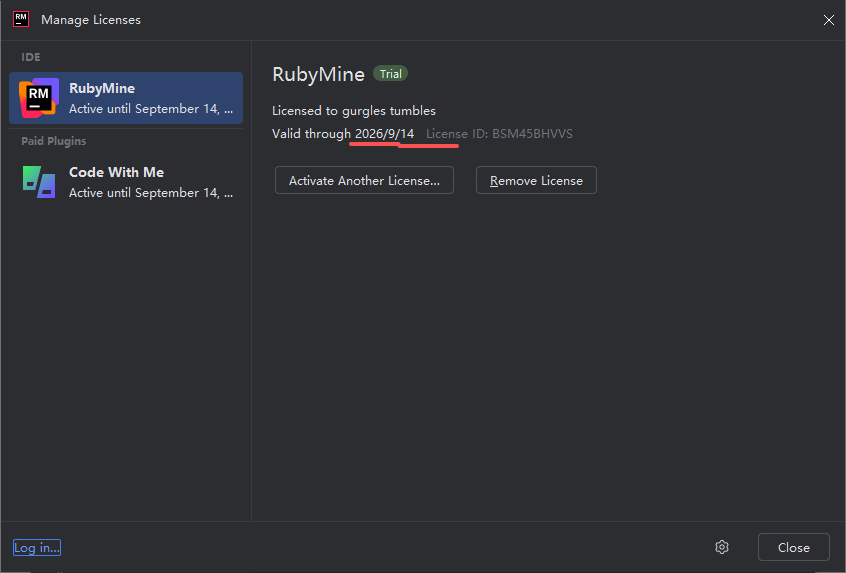Click the 'Licensed to gurgles tumbles' line

(354, 111)
